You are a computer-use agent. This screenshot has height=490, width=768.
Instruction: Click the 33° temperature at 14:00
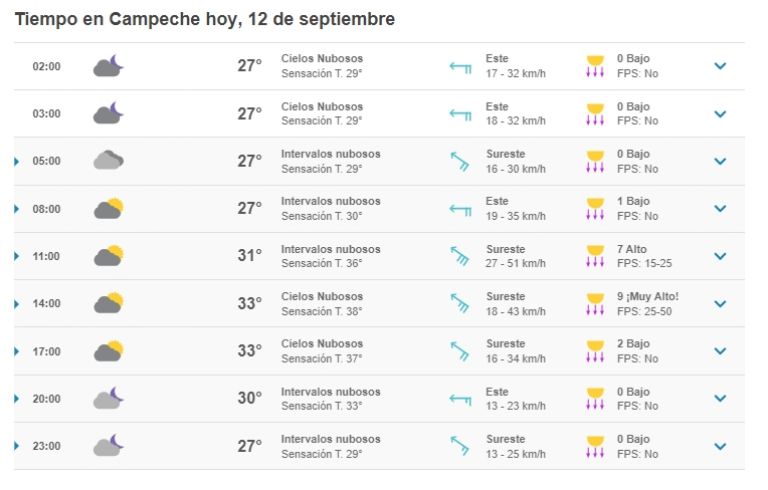click(250, 303)
